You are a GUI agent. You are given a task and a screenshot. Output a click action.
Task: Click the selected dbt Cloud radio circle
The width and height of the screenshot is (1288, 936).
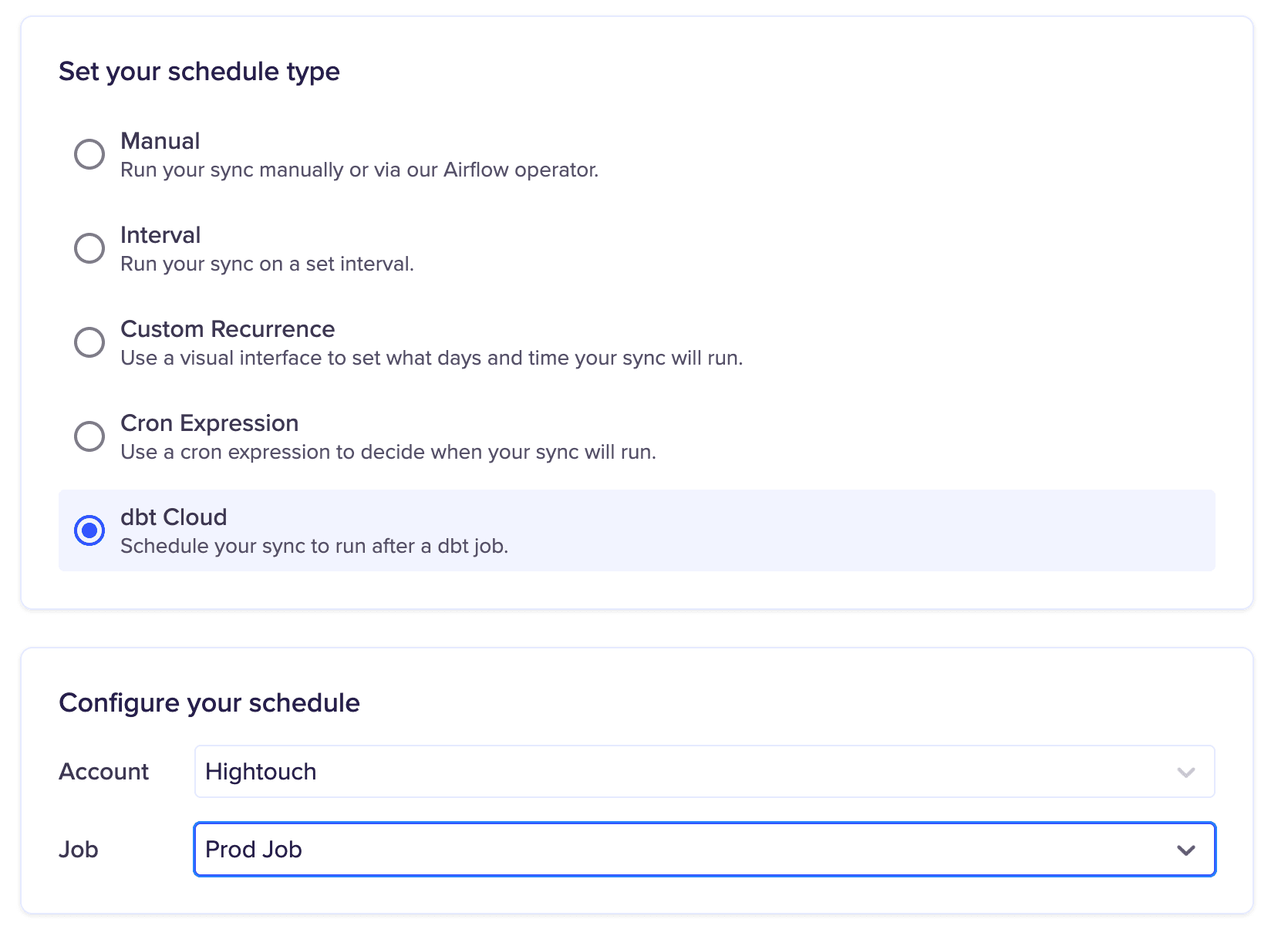pos(89,530)
